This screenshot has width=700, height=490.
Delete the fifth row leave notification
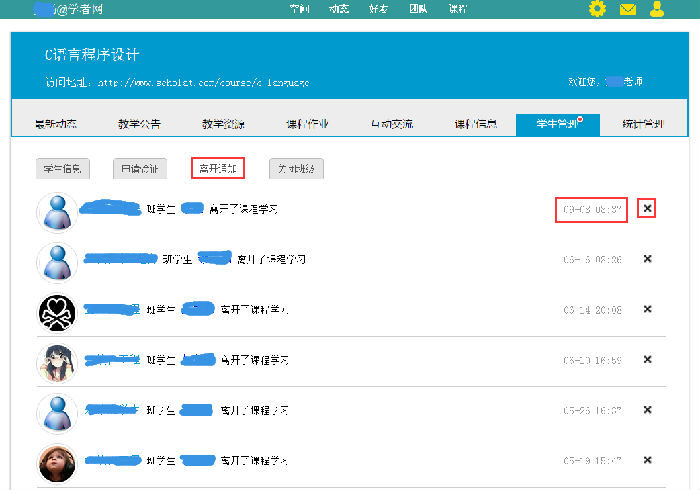click(647, 409)
